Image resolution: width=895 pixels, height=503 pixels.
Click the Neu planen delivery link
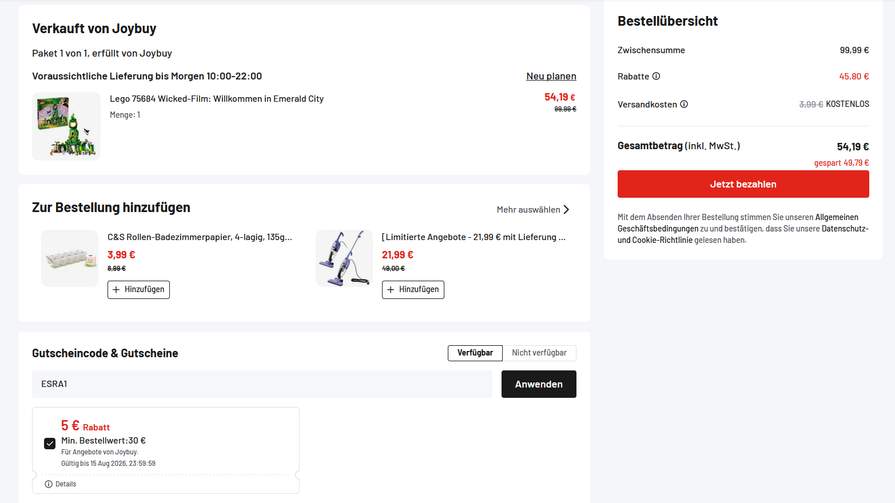click(x=551, y=76)
